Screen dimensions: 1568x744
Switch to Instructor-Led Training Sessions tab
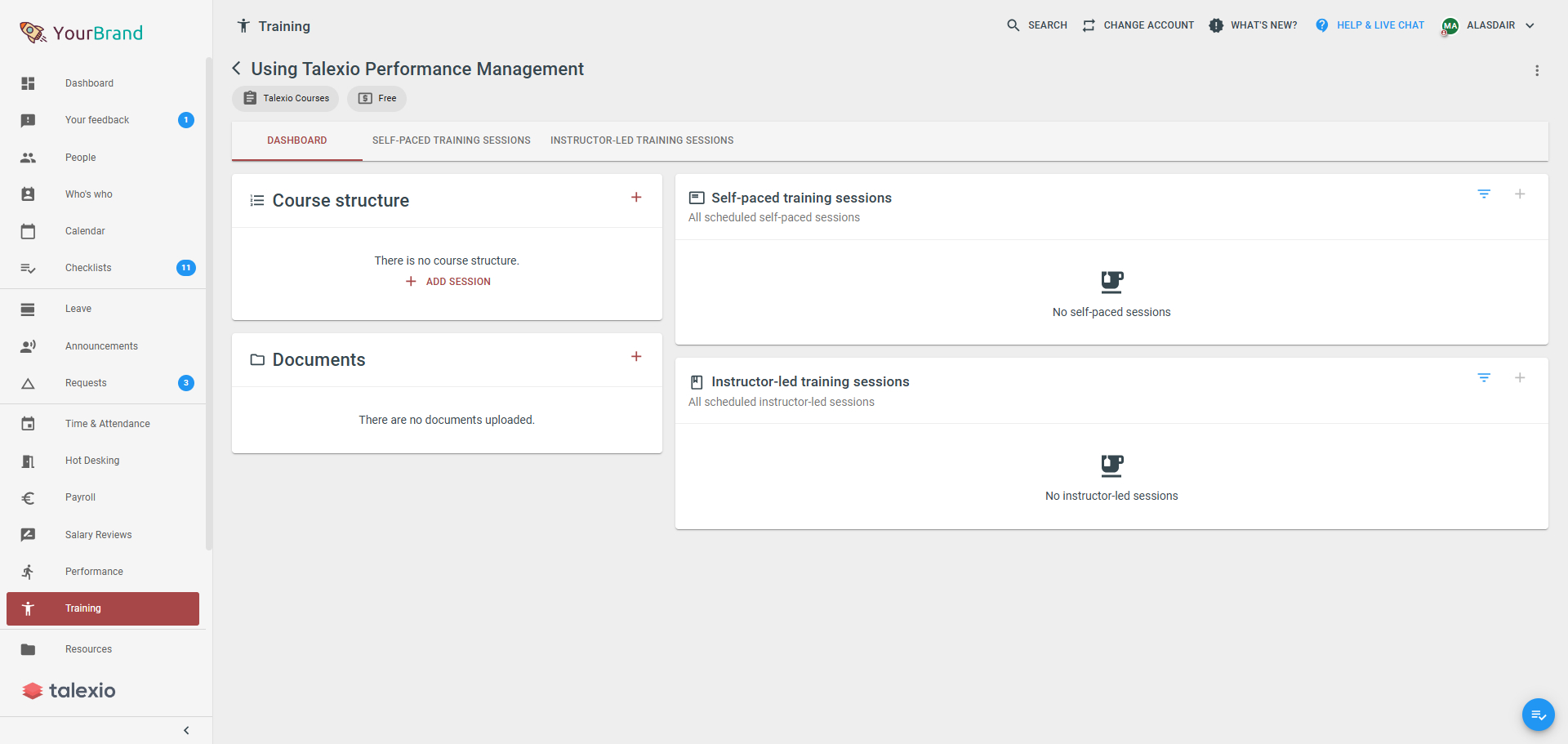coord(642,140)
